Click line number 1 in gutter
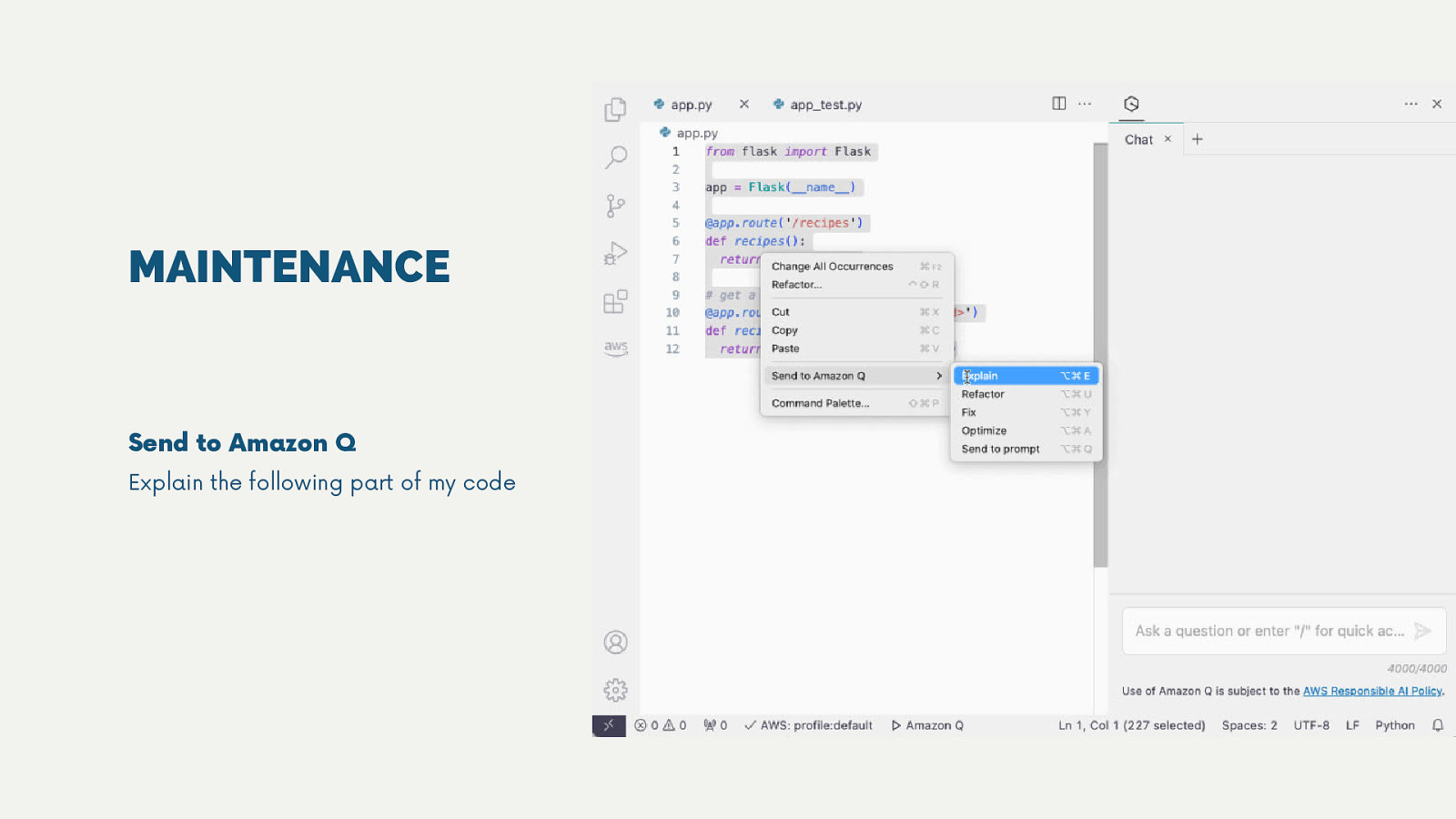 pos(675,151)
